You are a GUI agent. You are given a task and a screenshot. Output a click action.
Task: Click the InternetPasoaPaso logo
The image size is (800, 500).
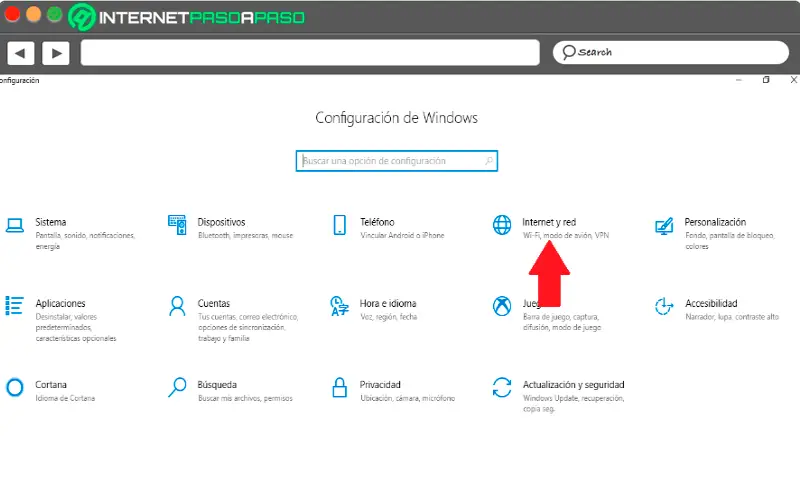[186, 17]
